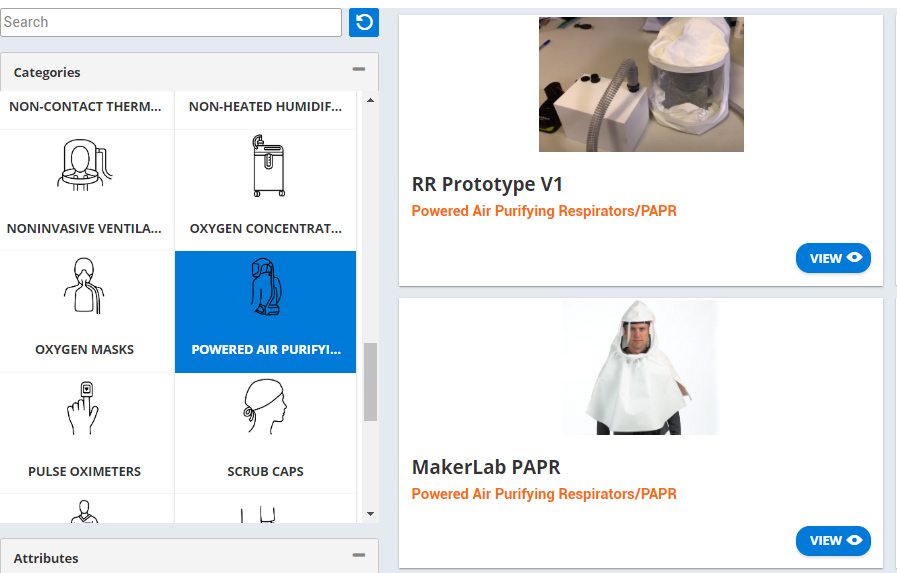Image resolution: width=897 pixels, height=573 pixels.
Task: Collapse the Categories panel
Action: 359,69
